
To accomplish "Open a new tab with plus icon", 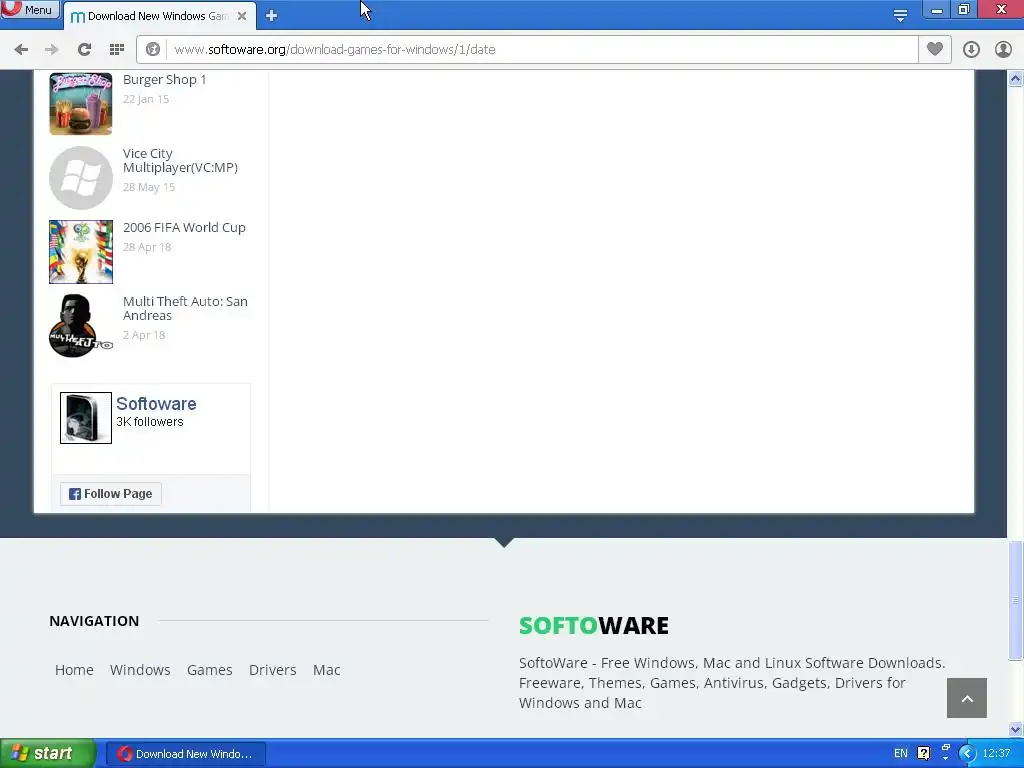I will [x=272, y=16].
